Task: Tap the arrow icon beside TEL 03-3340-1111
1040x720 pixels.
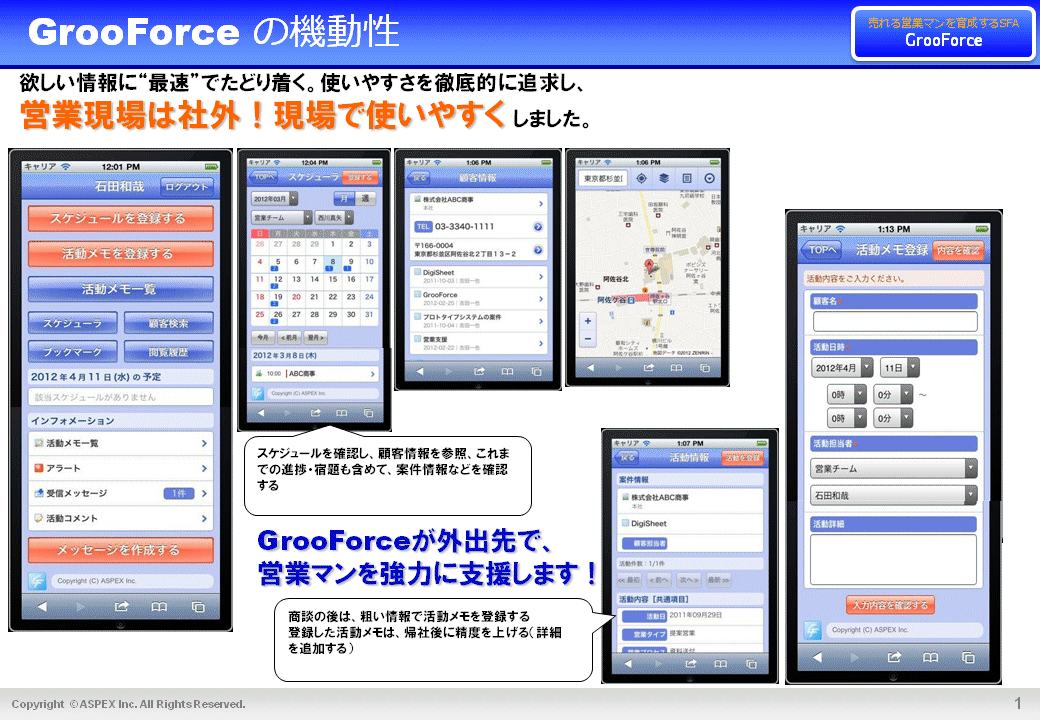Action: pyautogui.click(x=538, y=227)
